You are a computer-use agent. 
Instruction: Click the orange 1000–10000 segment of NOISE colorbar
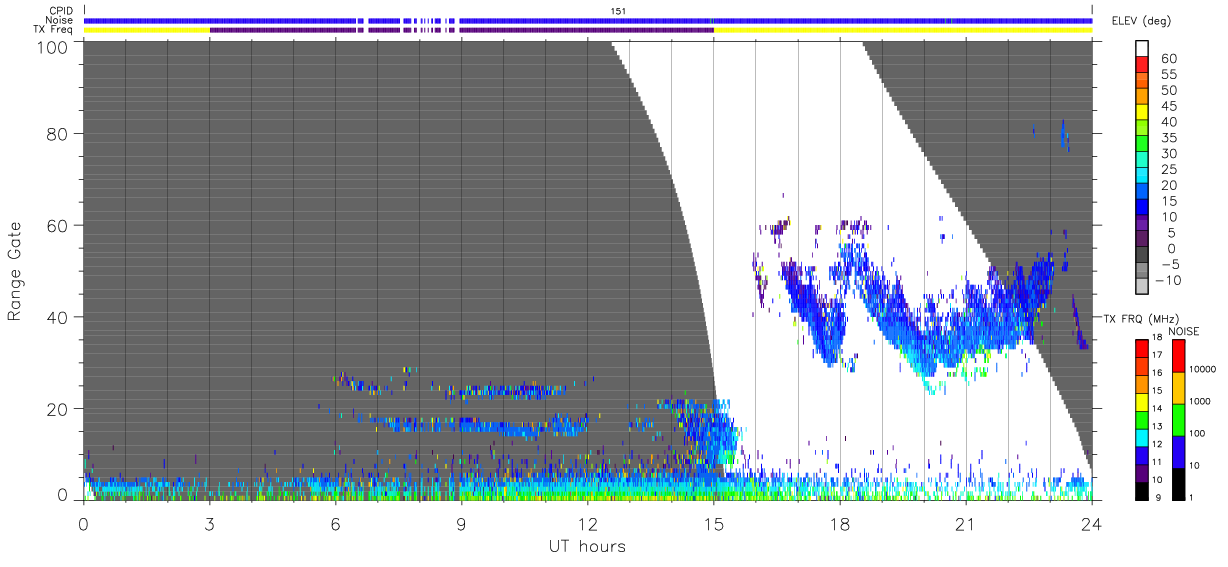(1179, 387)
